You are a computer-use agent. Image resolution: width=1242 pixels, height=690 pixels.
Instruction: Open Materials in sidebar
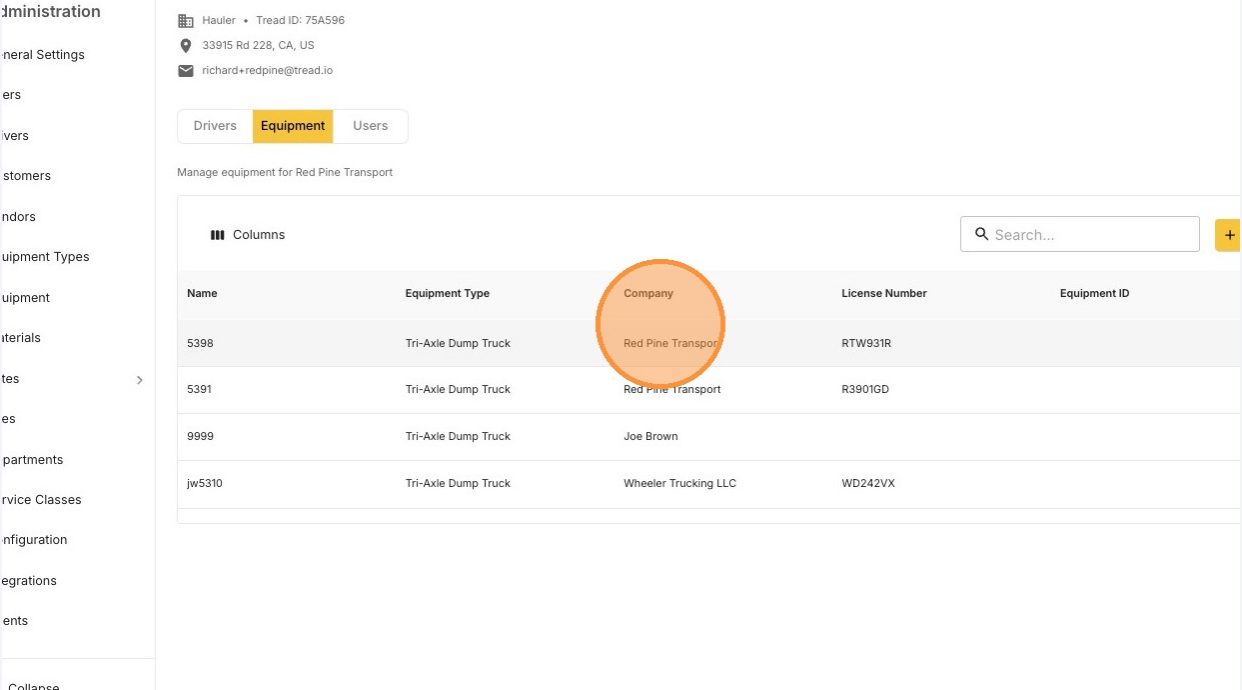coord(21,338)
